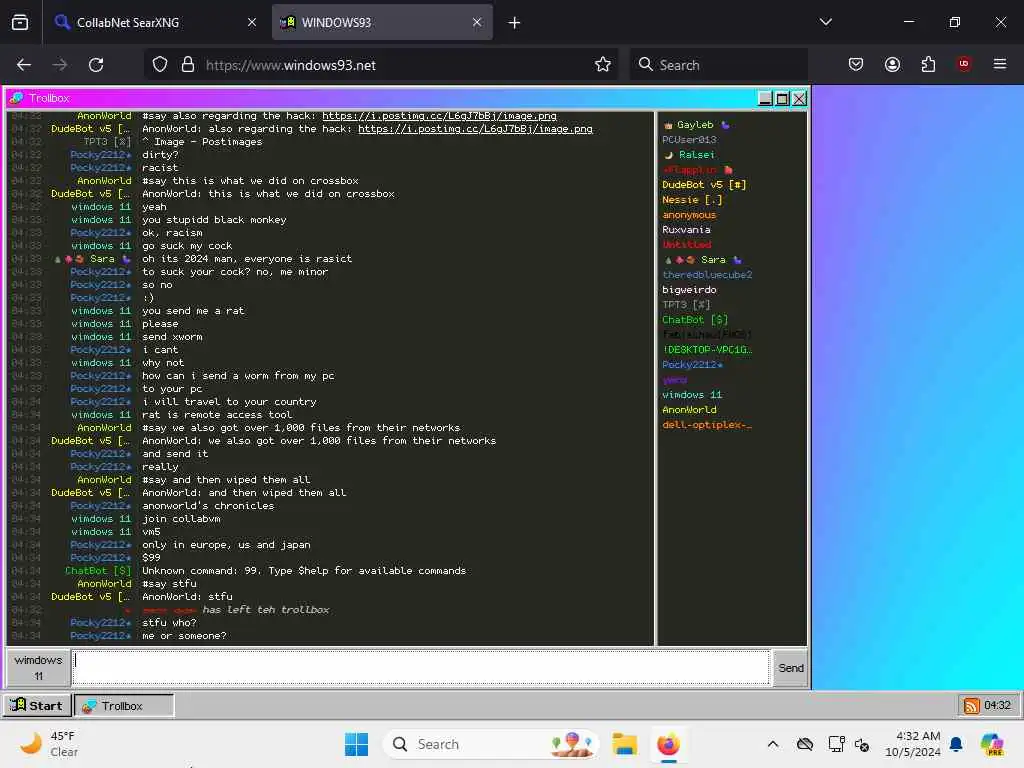The width and height of the screenshot is (1024, 768).
Task: Send the chat message
Action: [x=790, y=667]
